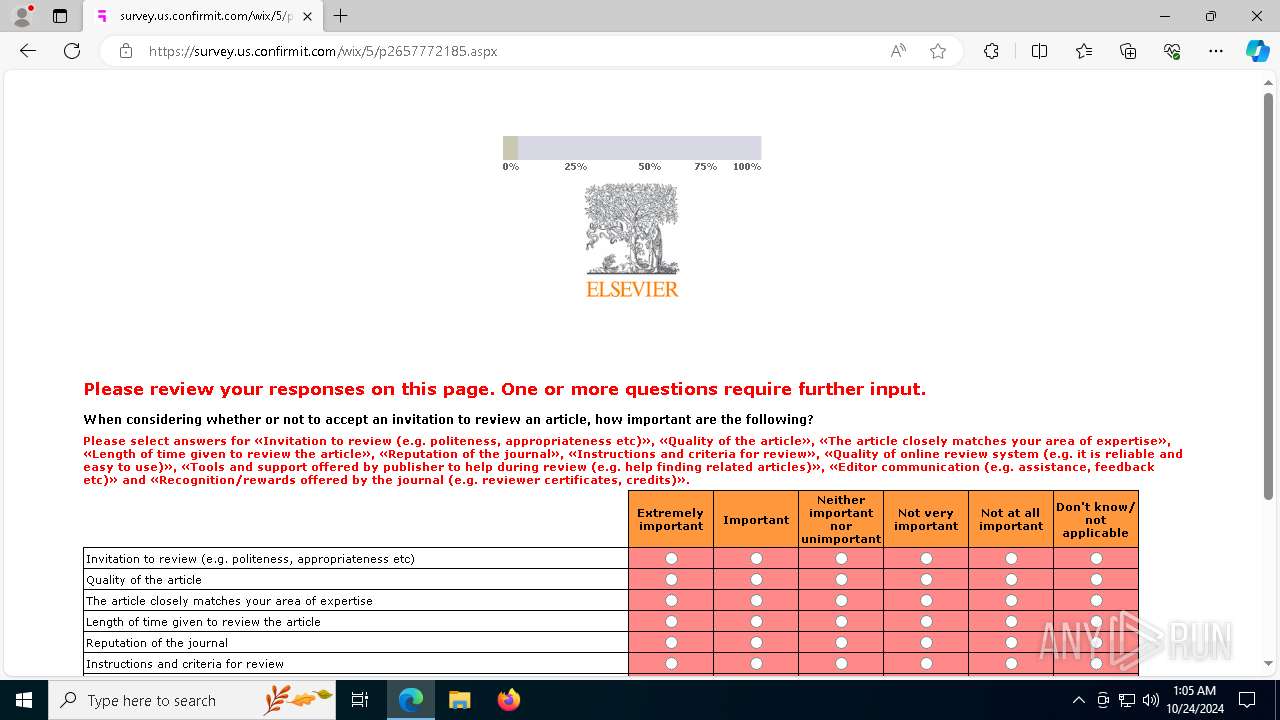The width and height of the screenshot is (1280, 720).
Task: Select Extremely important for Invitation to review
Action: point(671,559)
